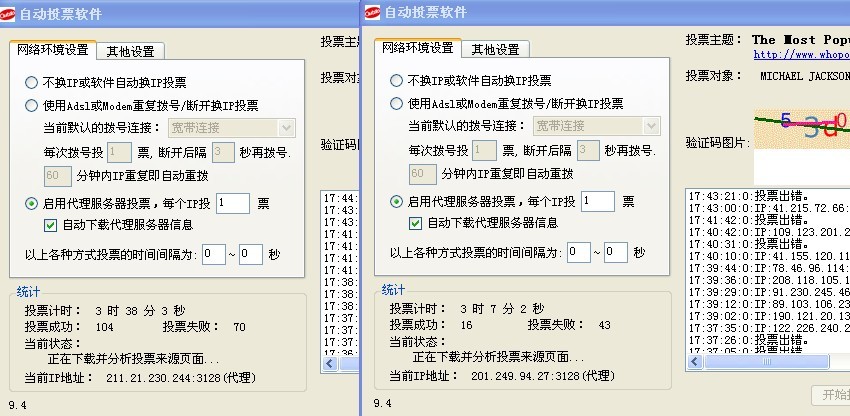Switch to 网络环境设置 tab in right window
The image size is (850, 416).
coord(417,48)
